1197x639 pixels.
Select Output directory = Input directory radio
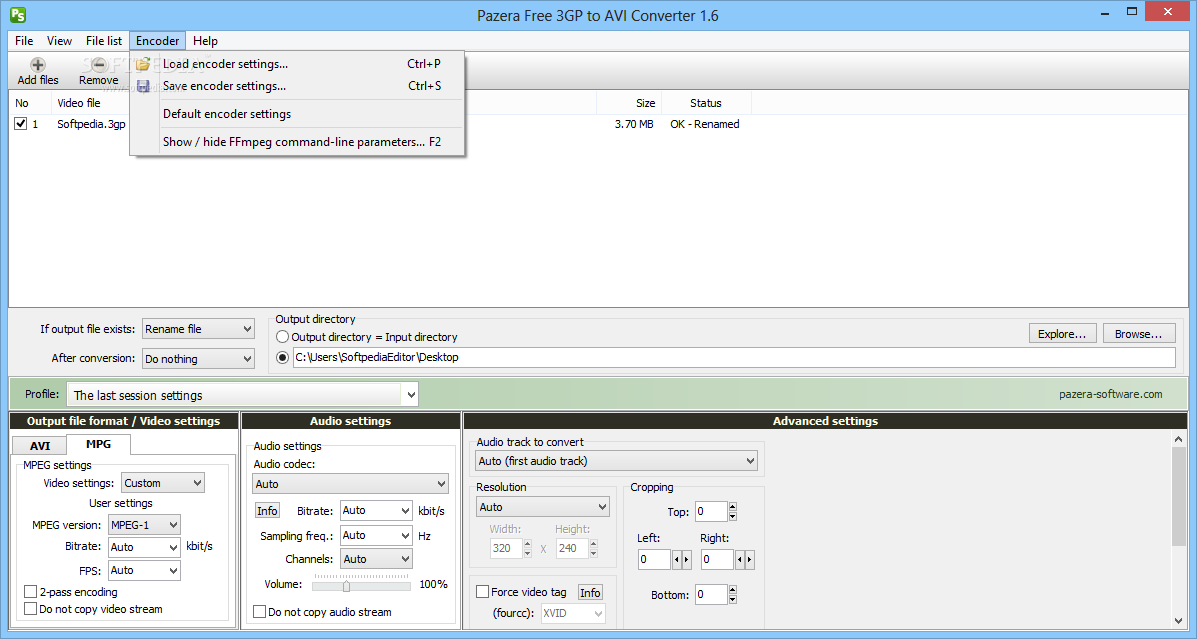(x=282, y=337)
